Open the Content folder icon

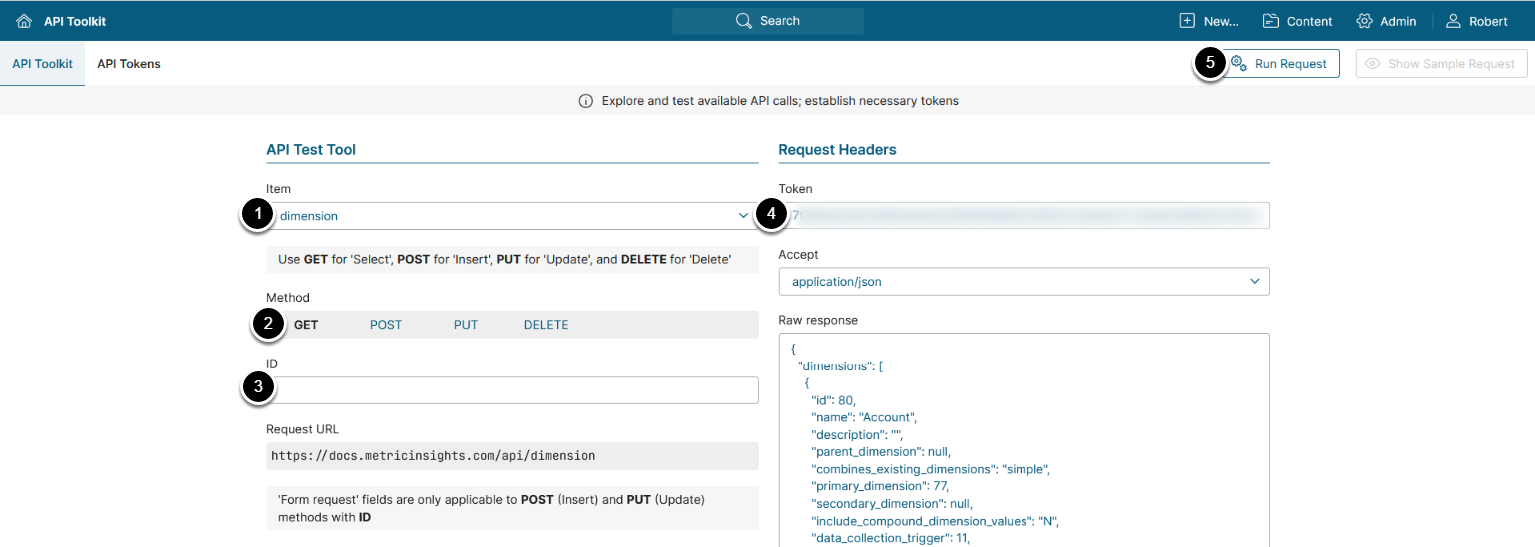(1271, 21)
